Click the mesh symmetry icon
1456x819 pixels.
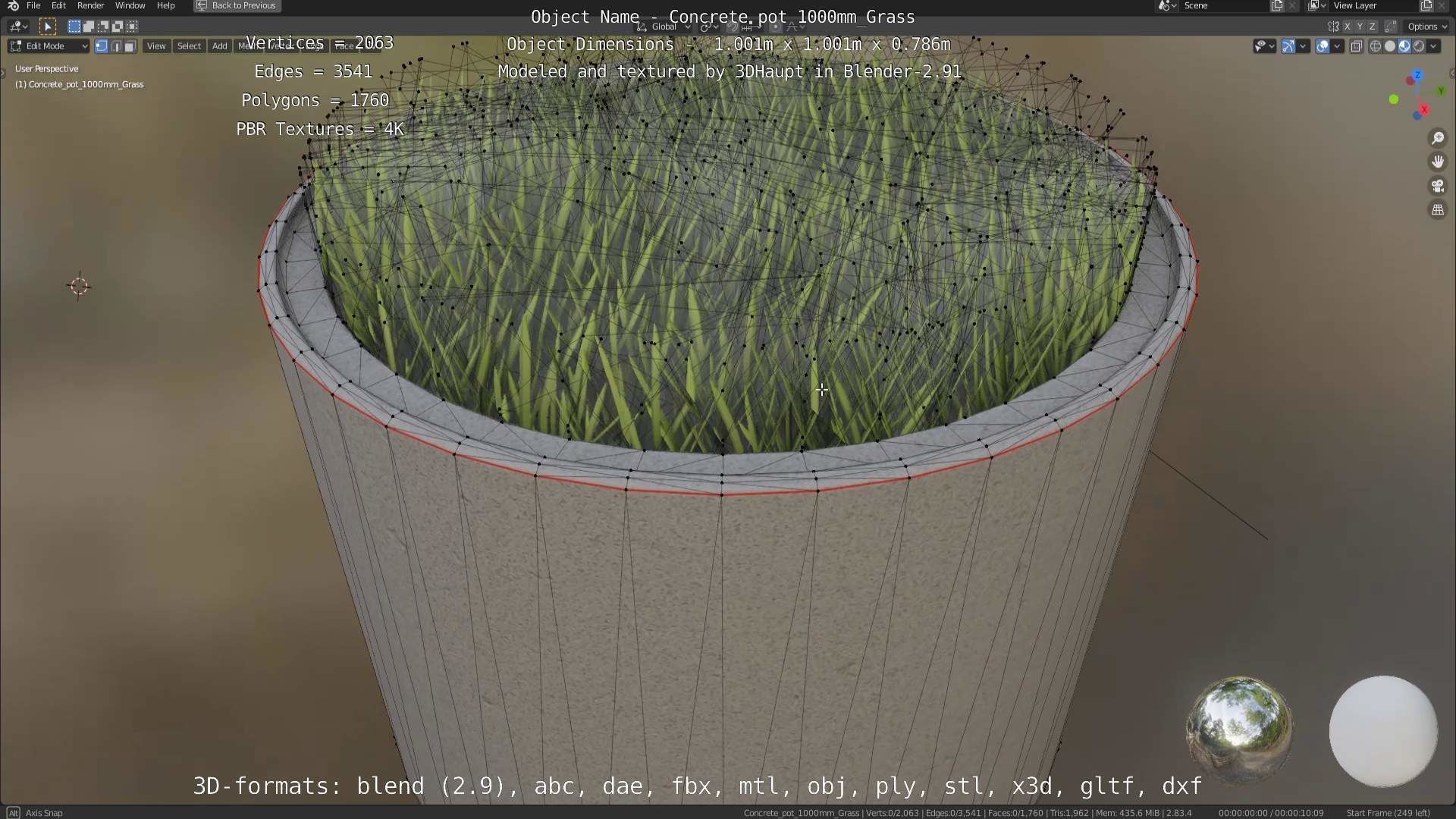tap(1333, 27)
